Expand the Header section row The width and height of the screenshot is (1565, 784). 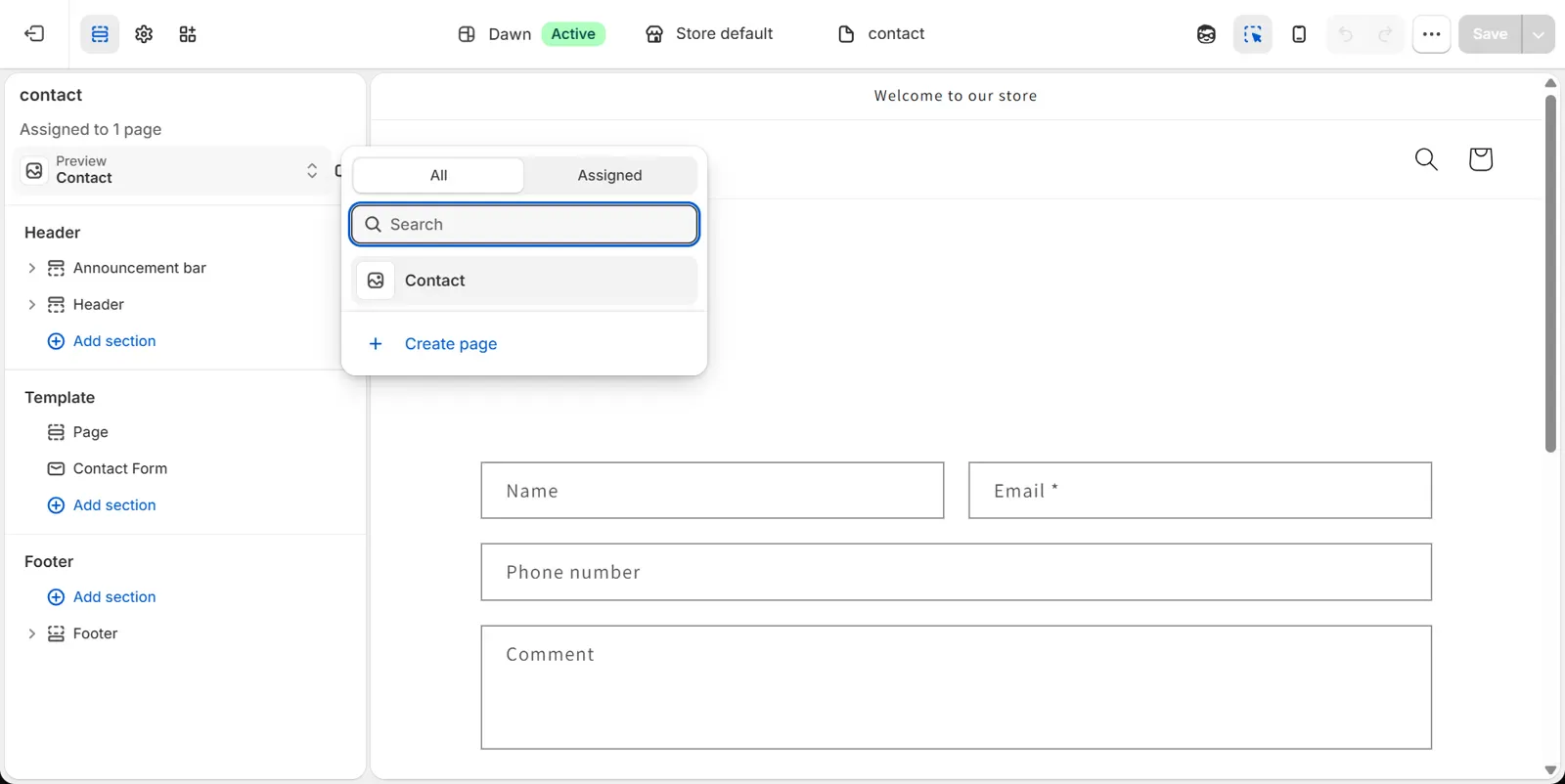[31, 305]
